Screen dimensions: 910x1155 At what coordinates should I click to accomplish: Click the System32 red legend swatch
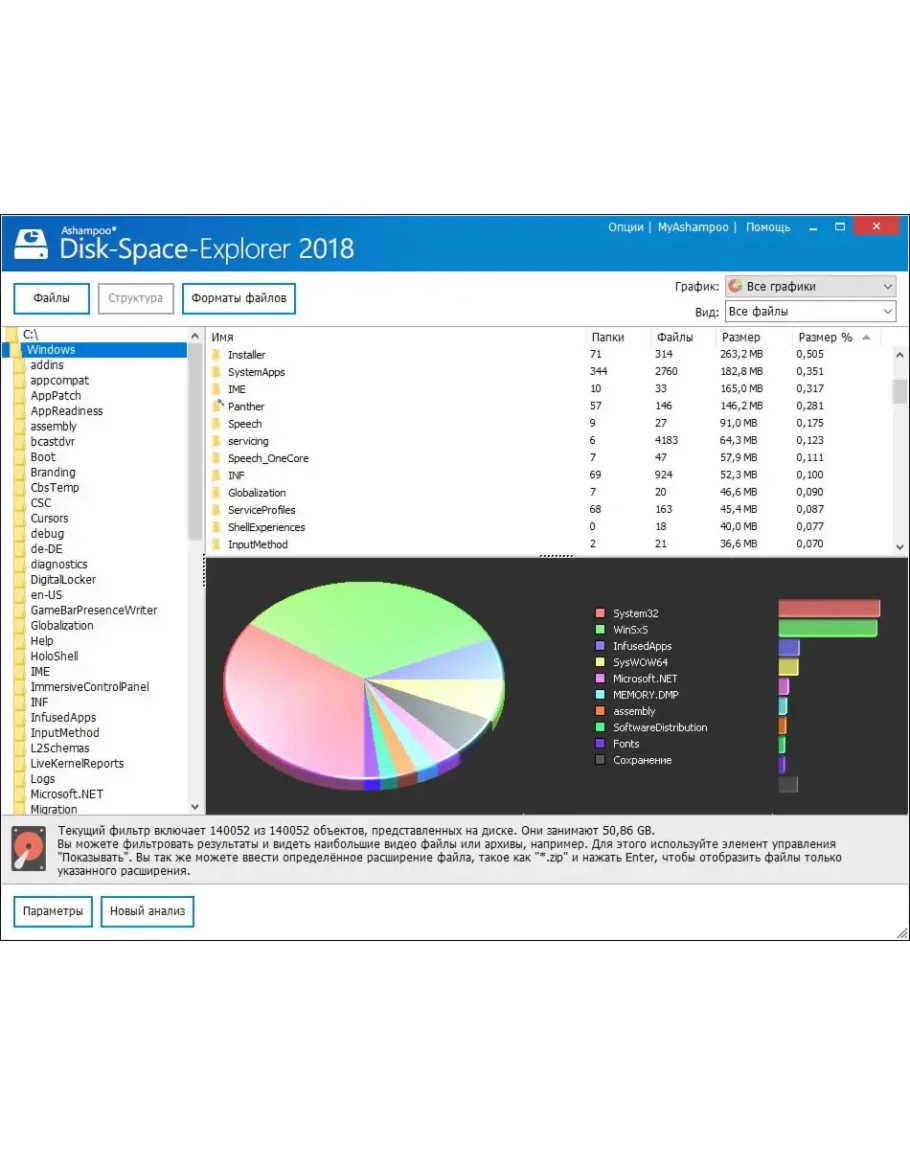[x=600, y=614]
